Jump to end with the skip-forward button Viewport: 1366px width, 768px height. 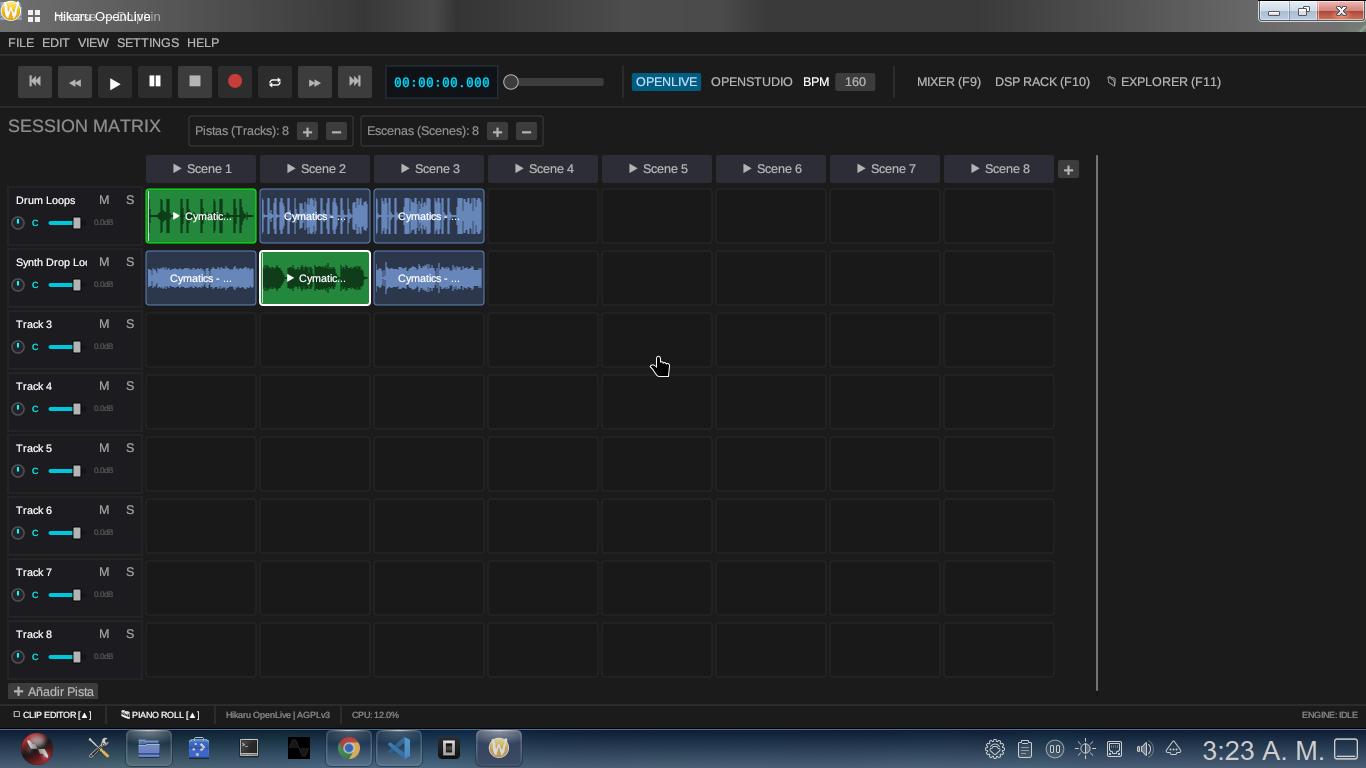tap(355, 82)
